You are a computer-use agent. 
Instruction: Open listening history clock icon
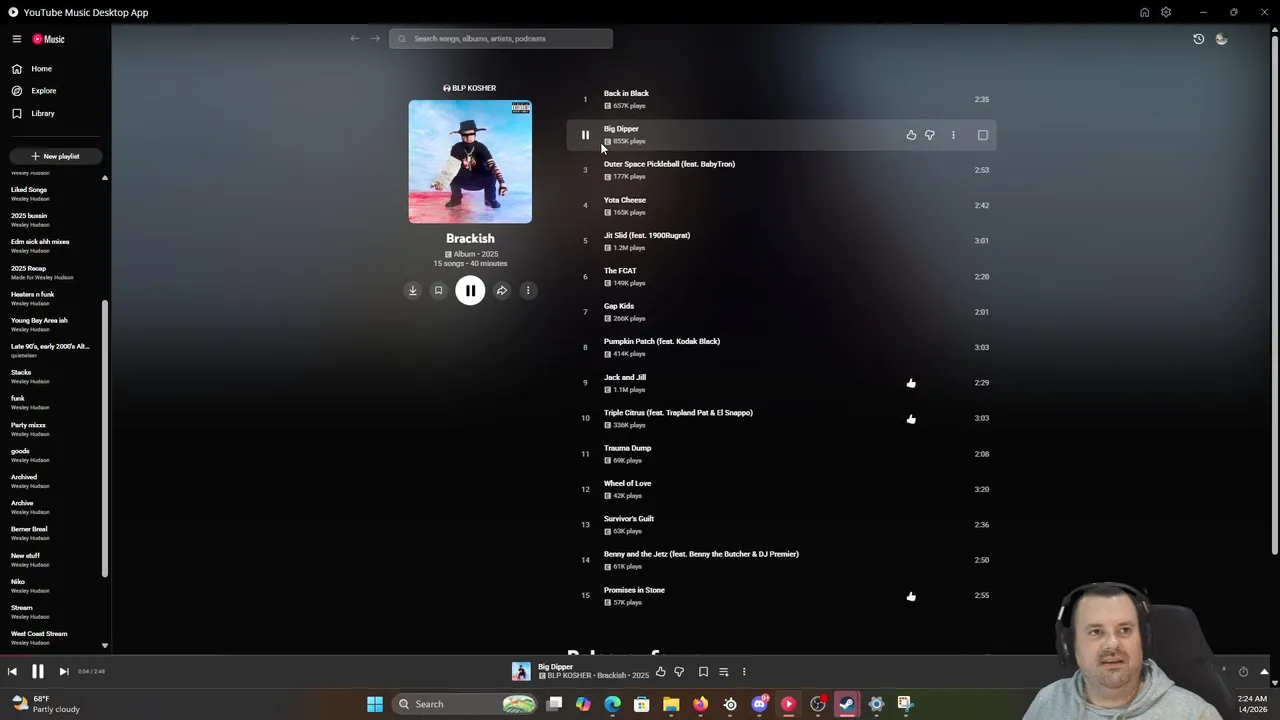1198,39
